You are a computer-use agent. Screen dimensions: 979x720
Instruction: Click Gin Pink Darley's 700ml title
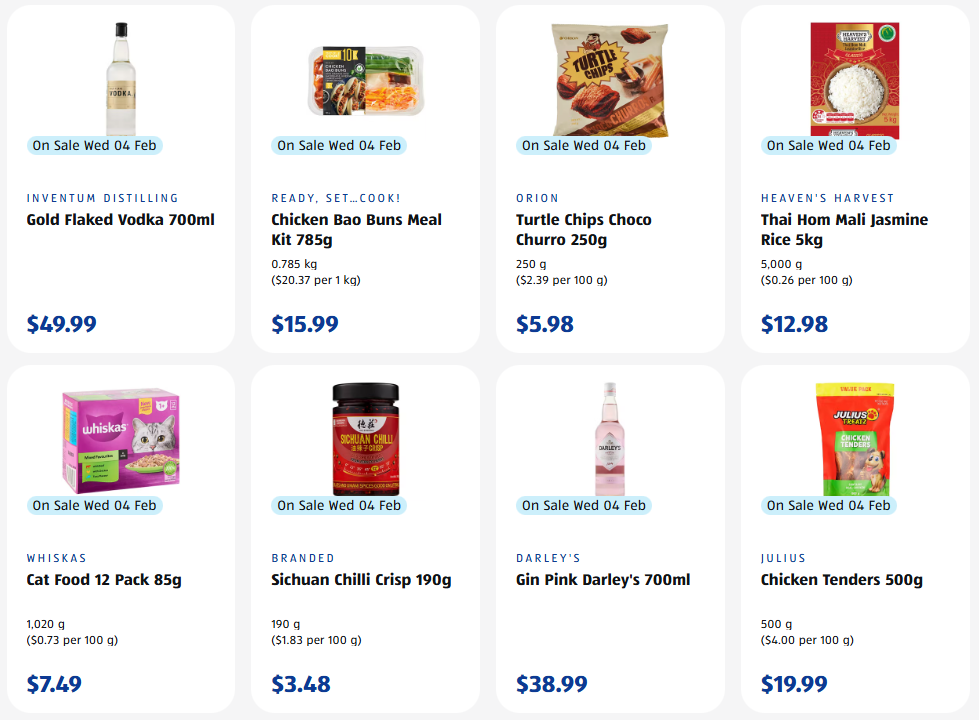tap(603, 580)
